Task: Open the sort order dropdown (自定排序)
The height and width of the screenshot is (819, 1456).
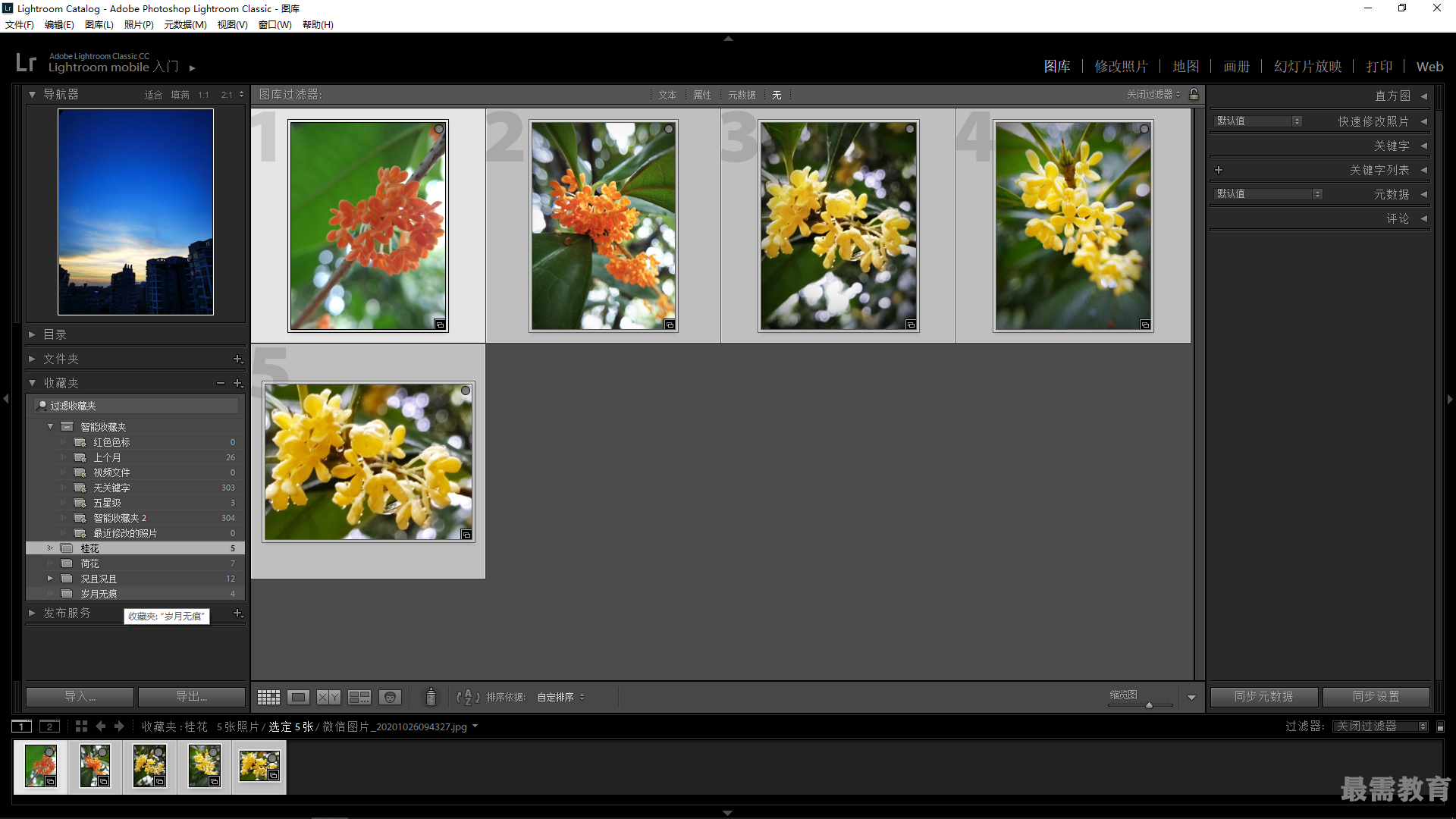Action: pos(561,697)
